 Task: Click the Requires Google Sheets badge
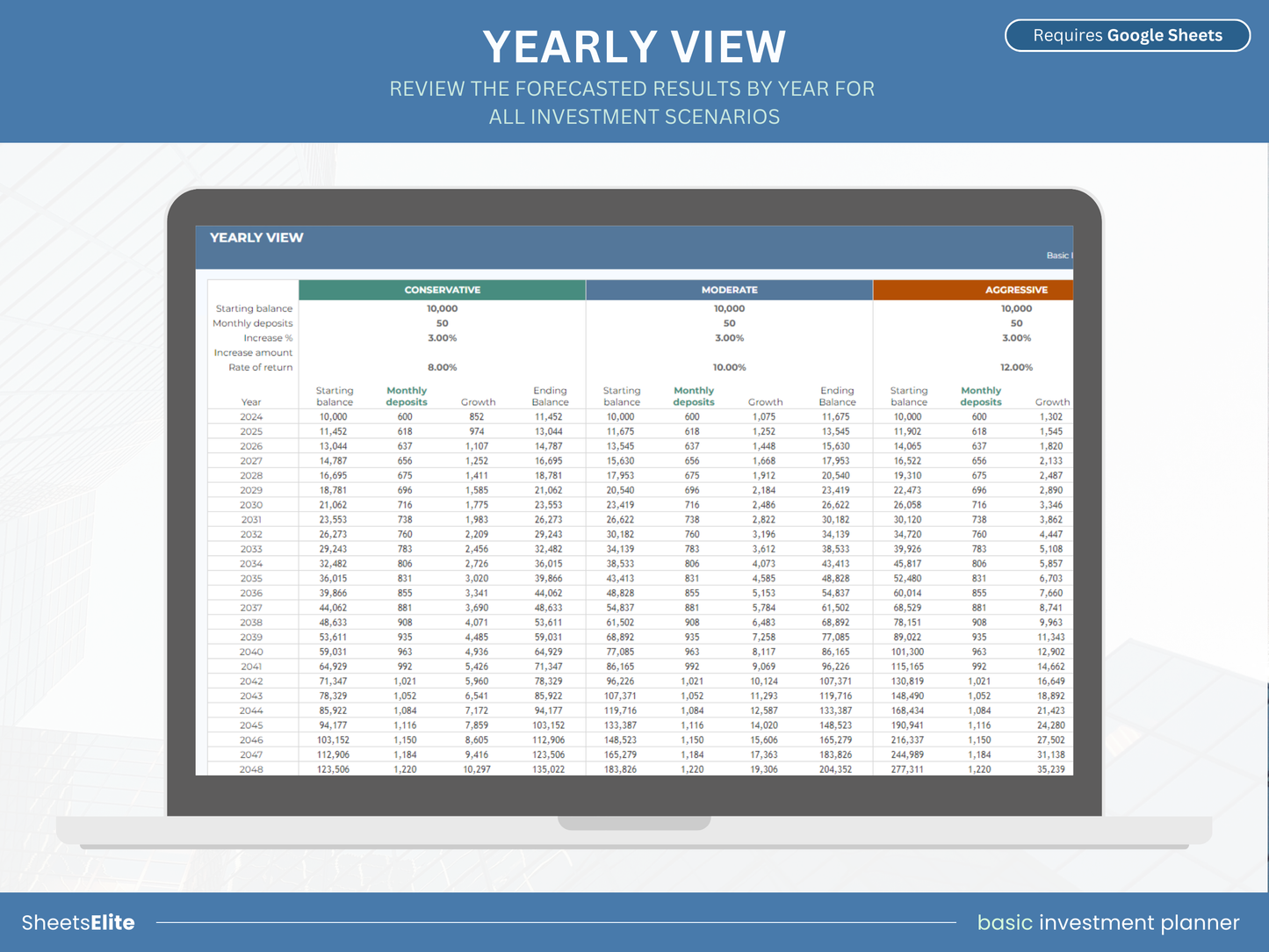coord(1127,35)
